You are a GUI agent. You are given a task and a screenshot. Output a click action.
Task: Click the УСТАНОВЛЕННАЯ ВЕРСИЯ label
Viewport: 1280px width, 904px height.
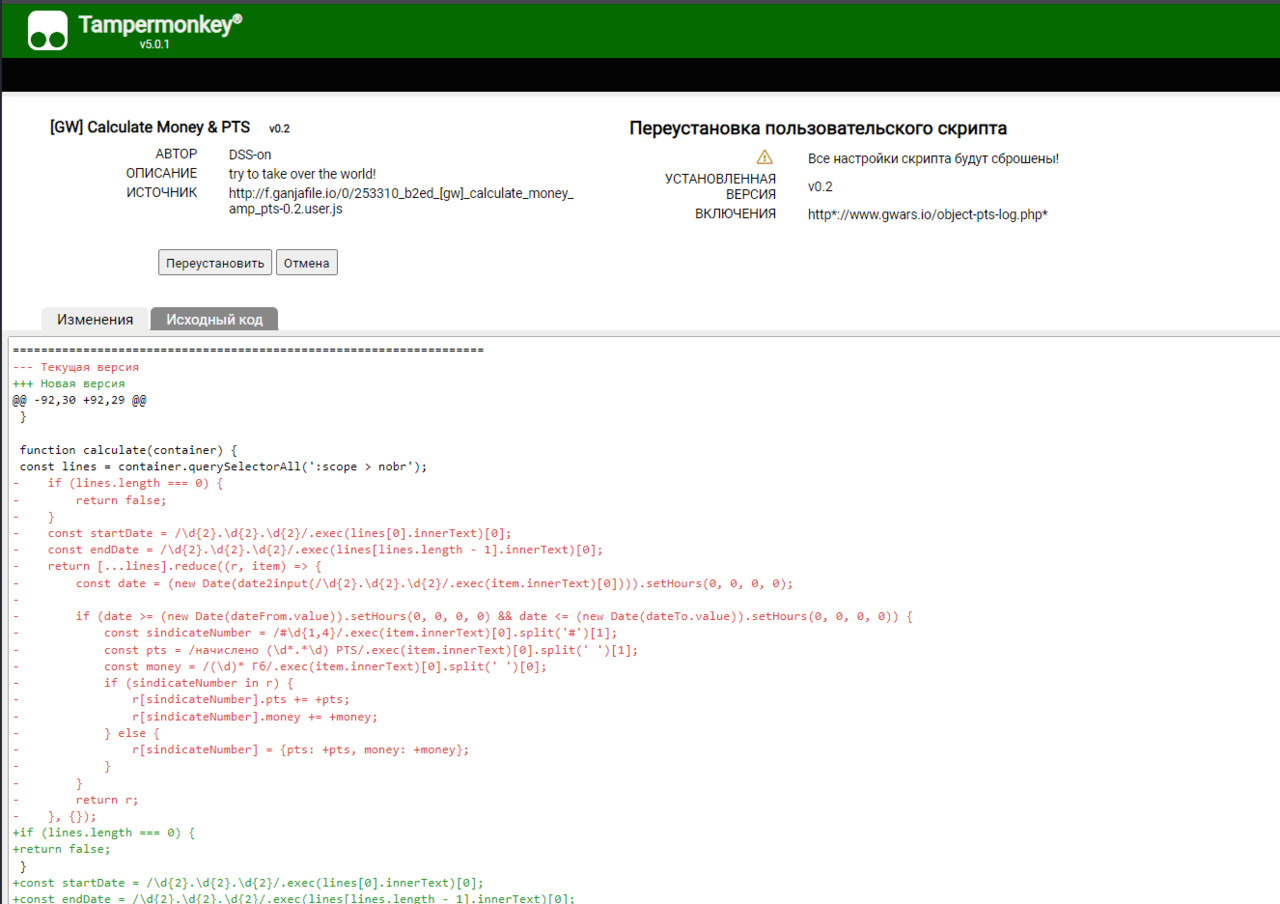[720, 187]
